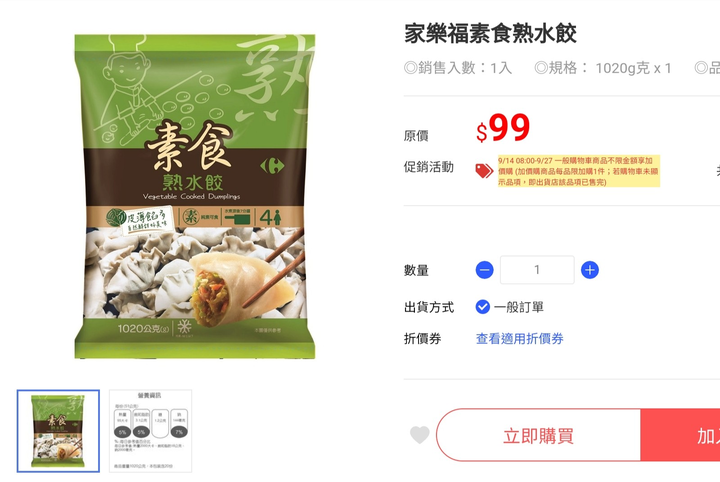Click the $99 price label

(x=503, y=128)
